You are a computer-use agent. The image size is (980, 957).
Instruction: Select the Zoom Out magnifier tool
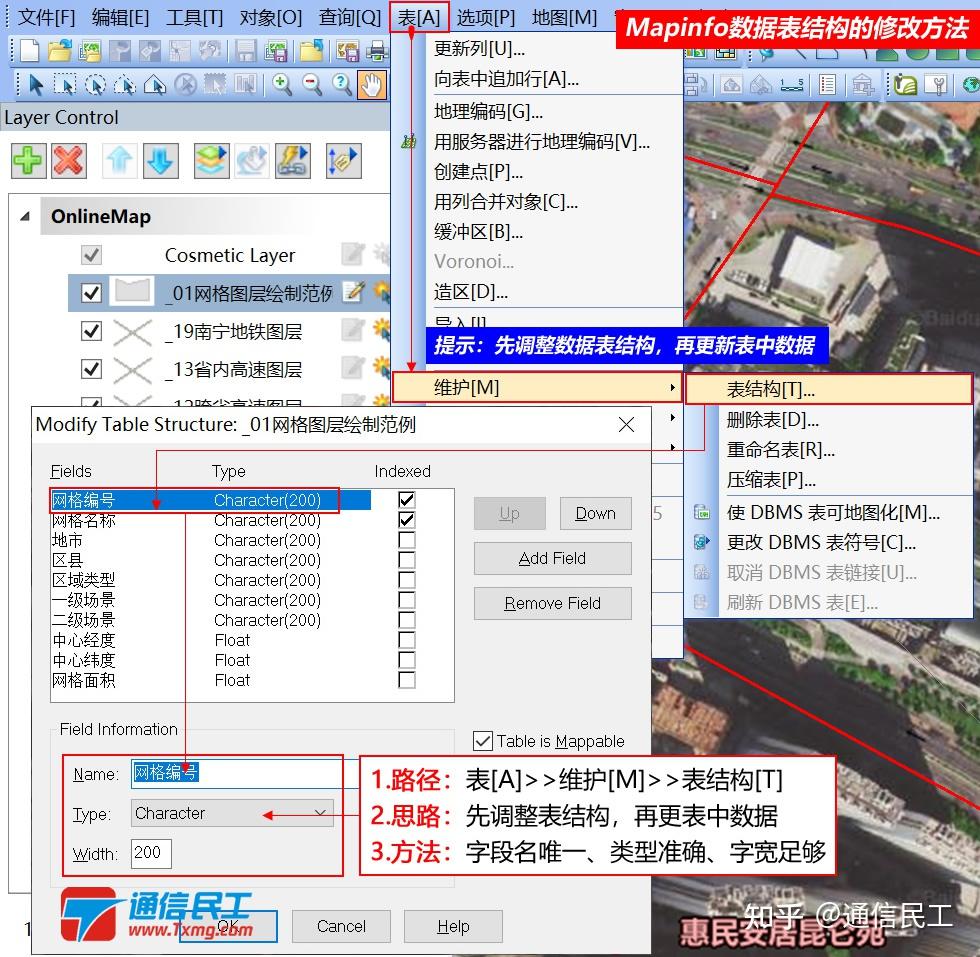point(311,84)
